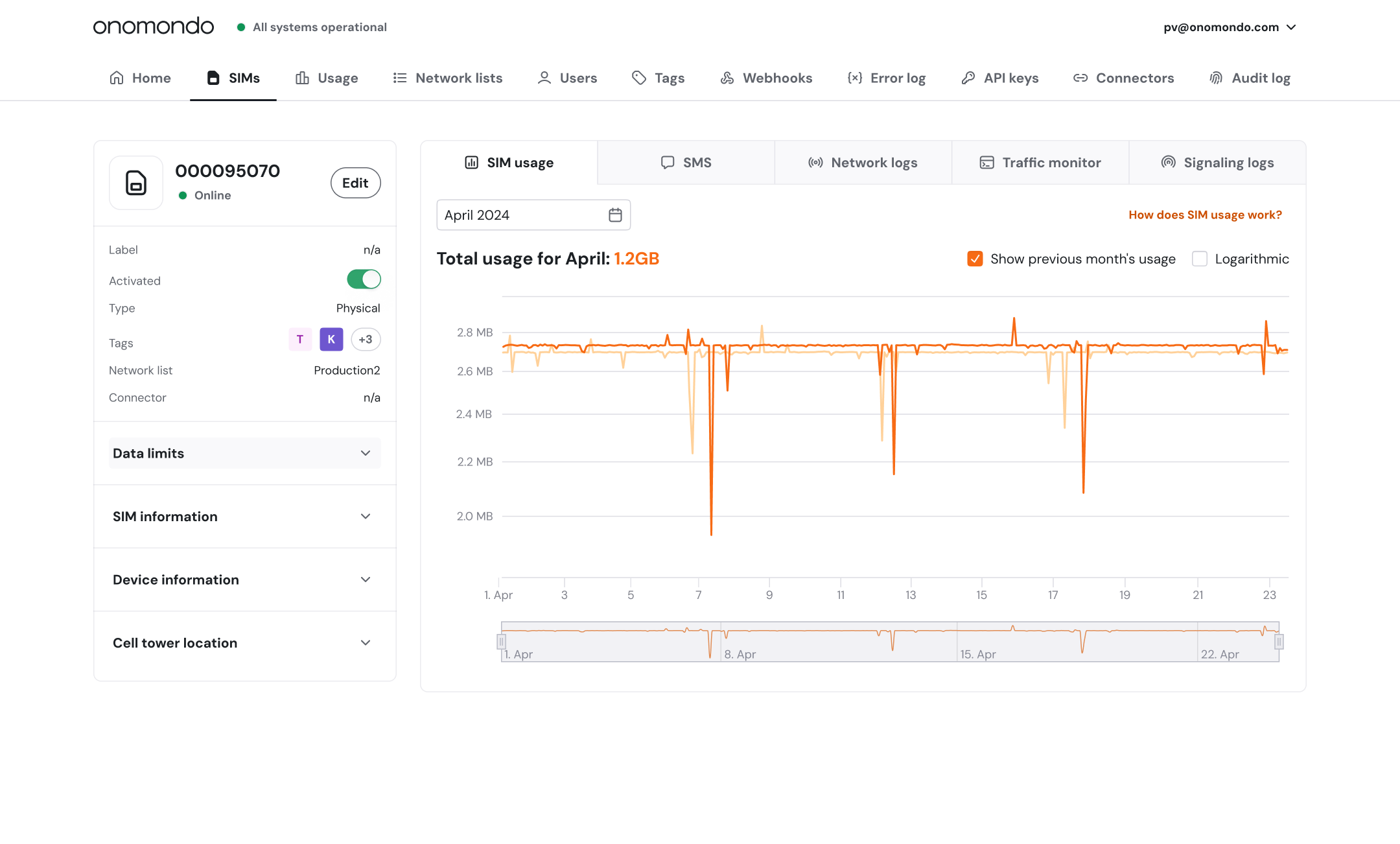Uncheck Show previous month's usage
Screen dimensions: 1400x844
pos(975,259)
